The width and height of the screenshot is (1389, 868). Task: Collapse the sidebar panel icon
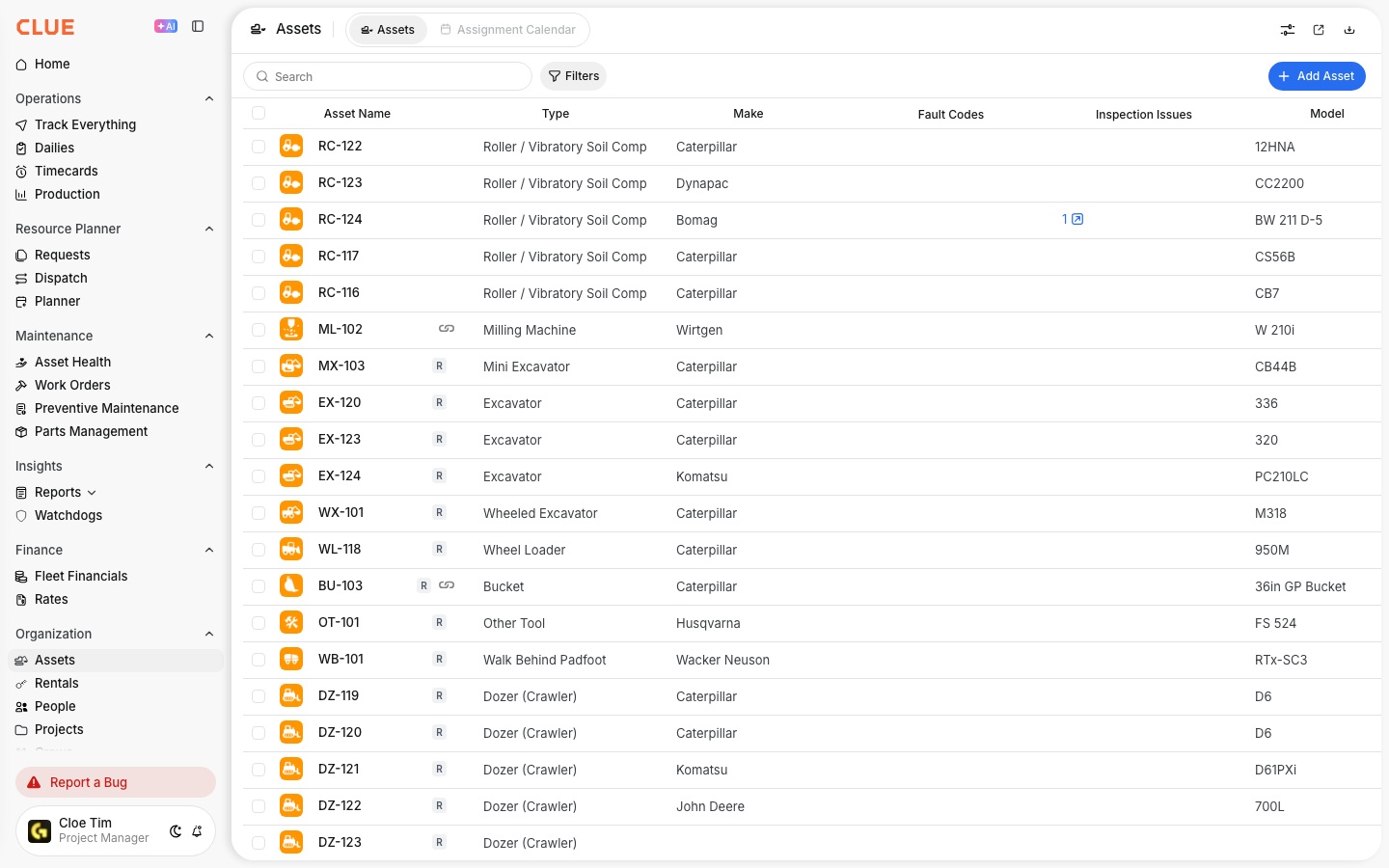198,27
